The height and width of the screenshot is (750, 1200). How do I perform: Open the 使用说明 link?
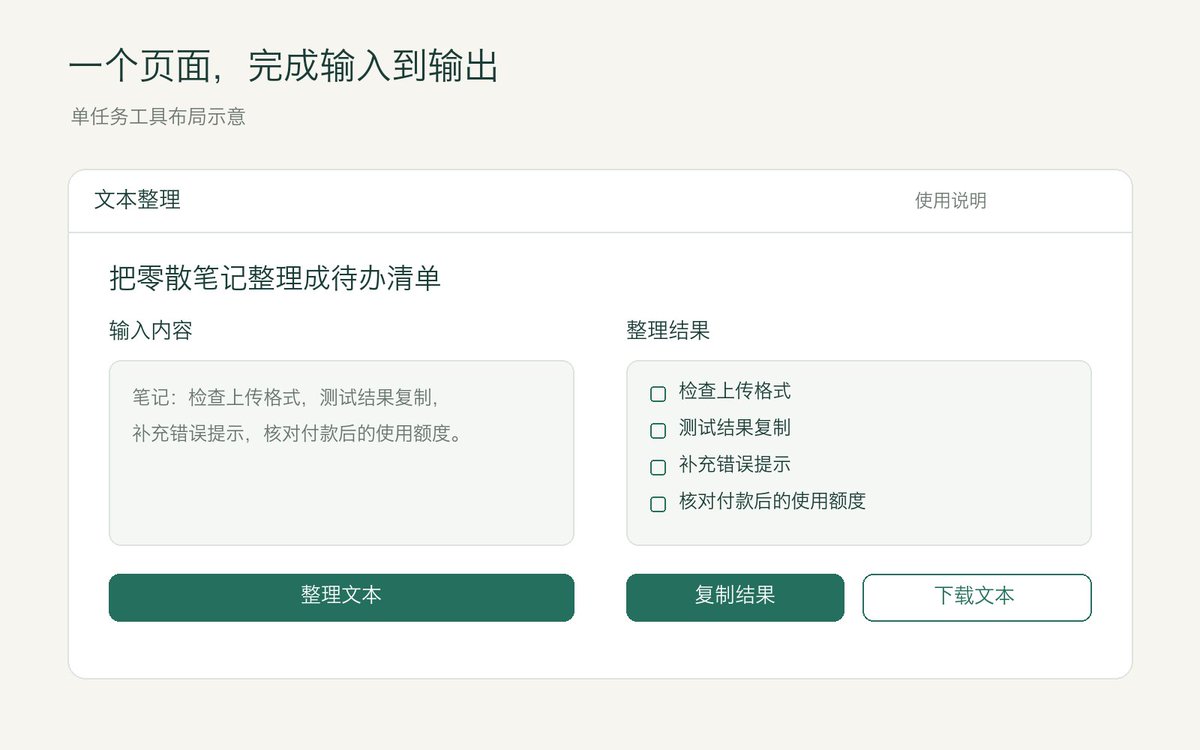(951, 201)
